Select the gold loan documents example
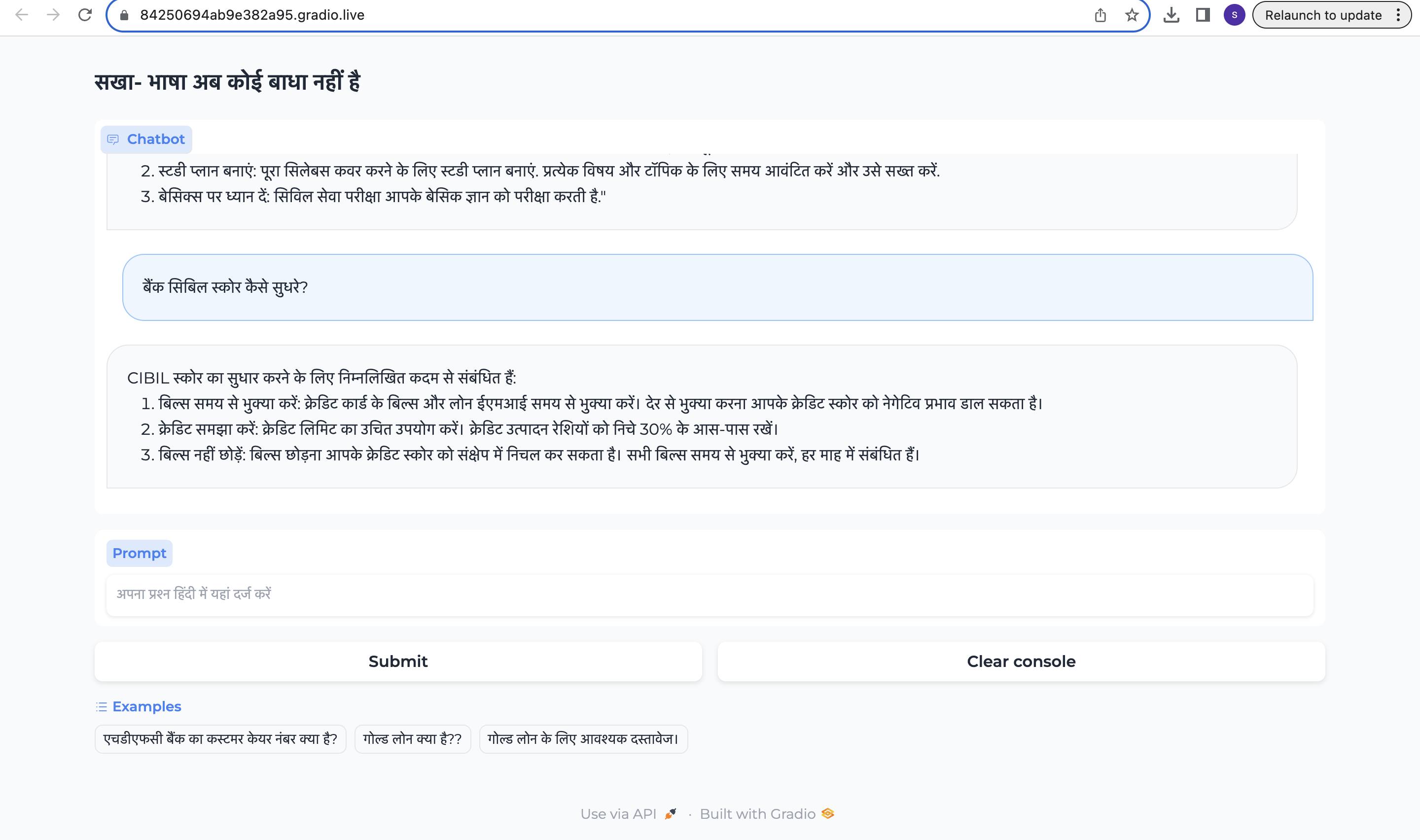1420x840 pixels. pyautogui.click(x=583, y=739)
